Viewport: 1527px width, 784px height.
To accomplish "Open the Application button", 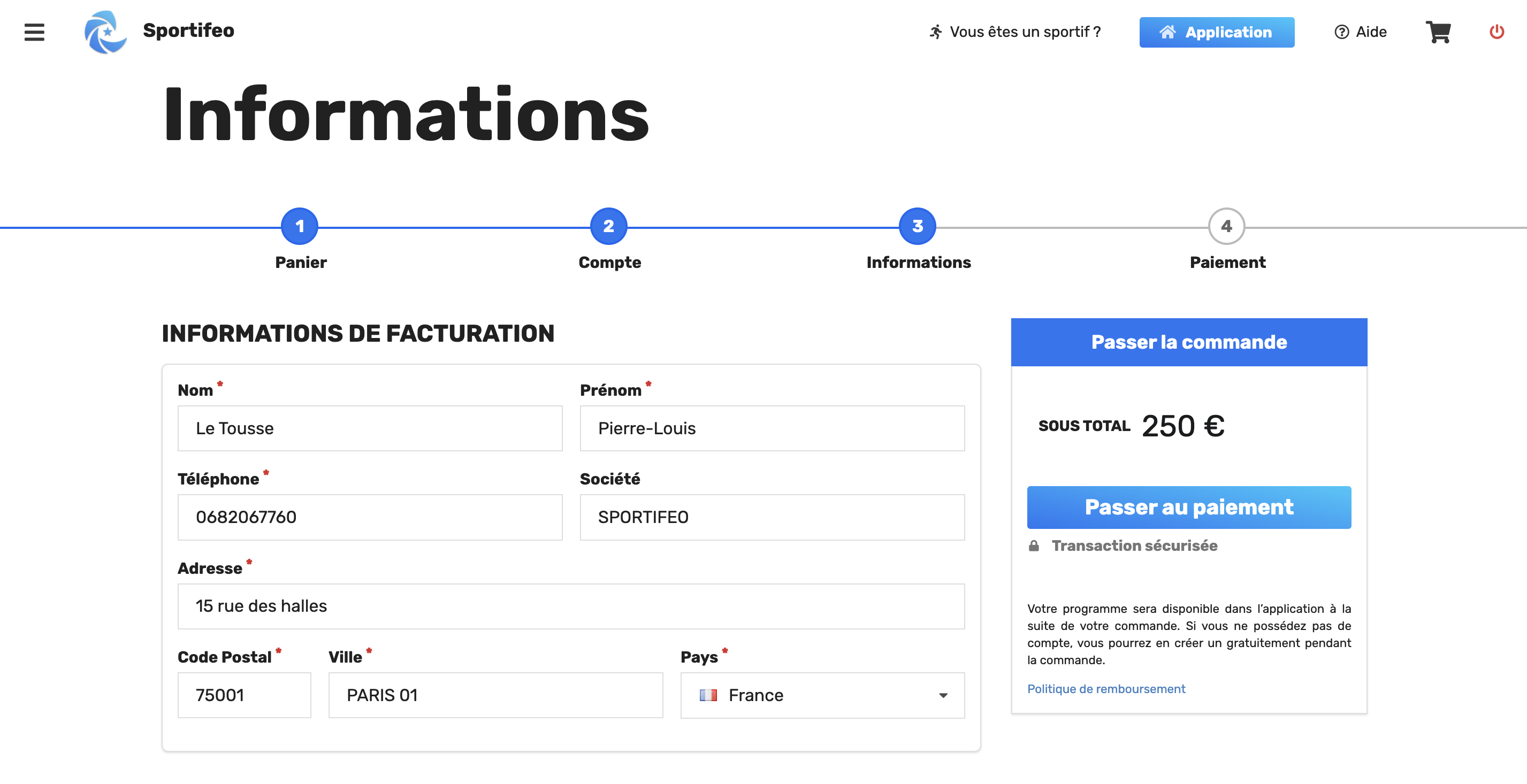I will pos(1216,32).
